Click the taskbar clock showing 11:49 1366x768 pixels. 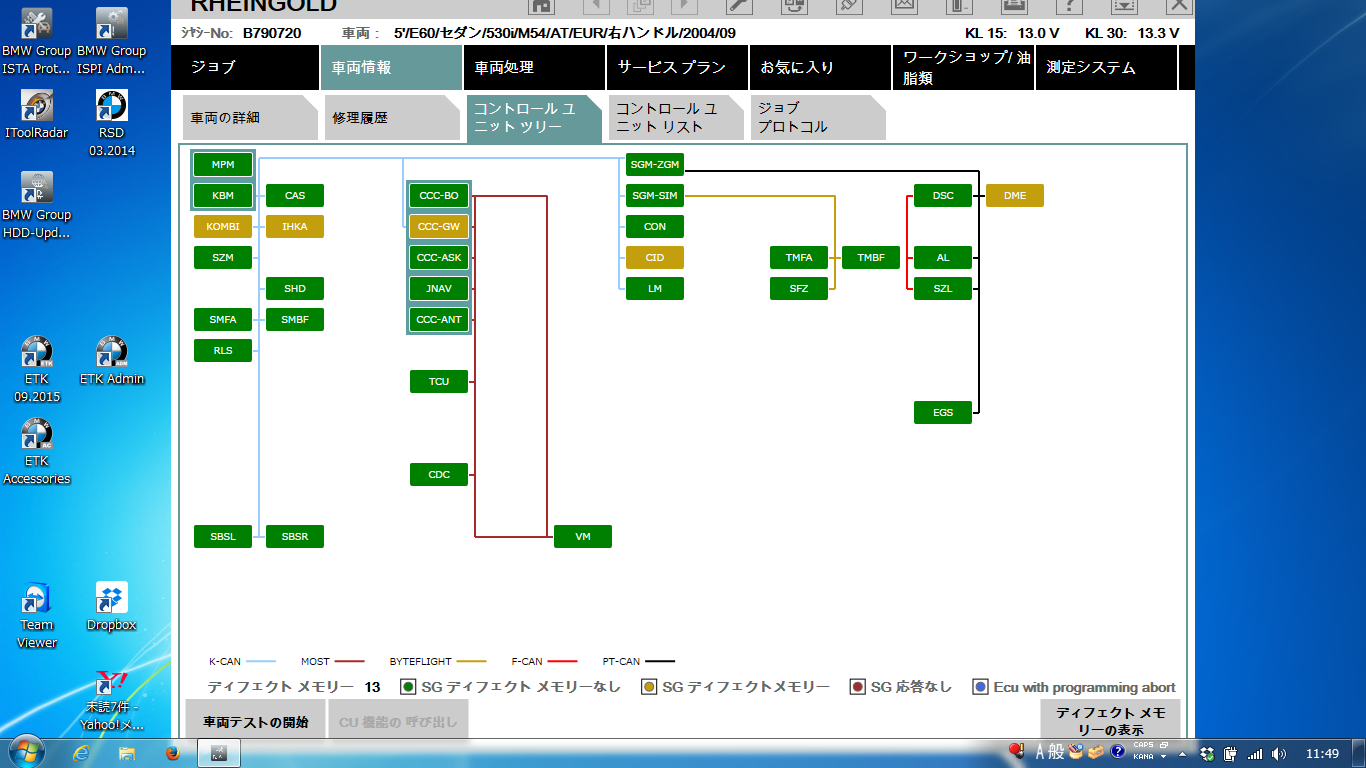tap(1322, 754)
